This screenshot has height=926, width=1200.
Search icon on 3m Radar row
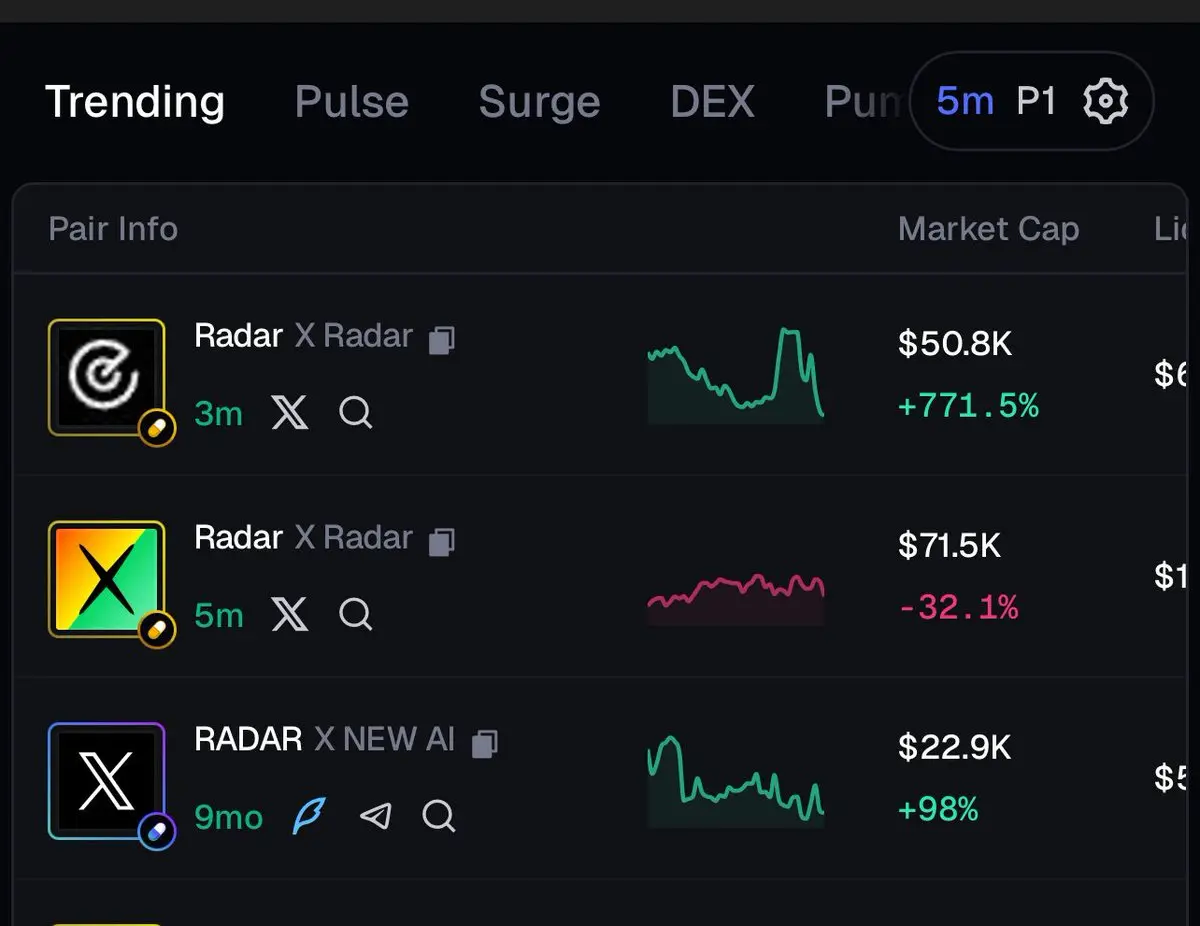pyautogui.click(x=355, y=412)
